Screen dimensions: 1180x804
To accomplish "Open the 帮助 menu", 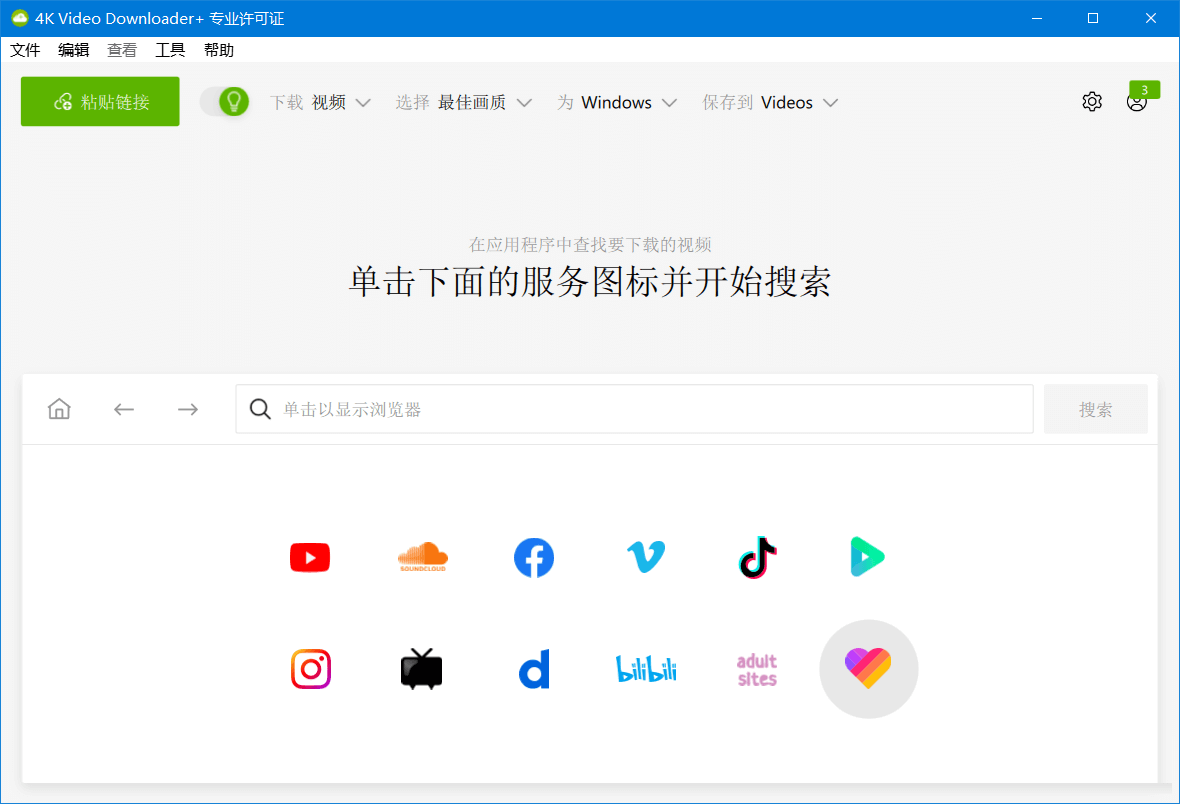I will (219, 49).
